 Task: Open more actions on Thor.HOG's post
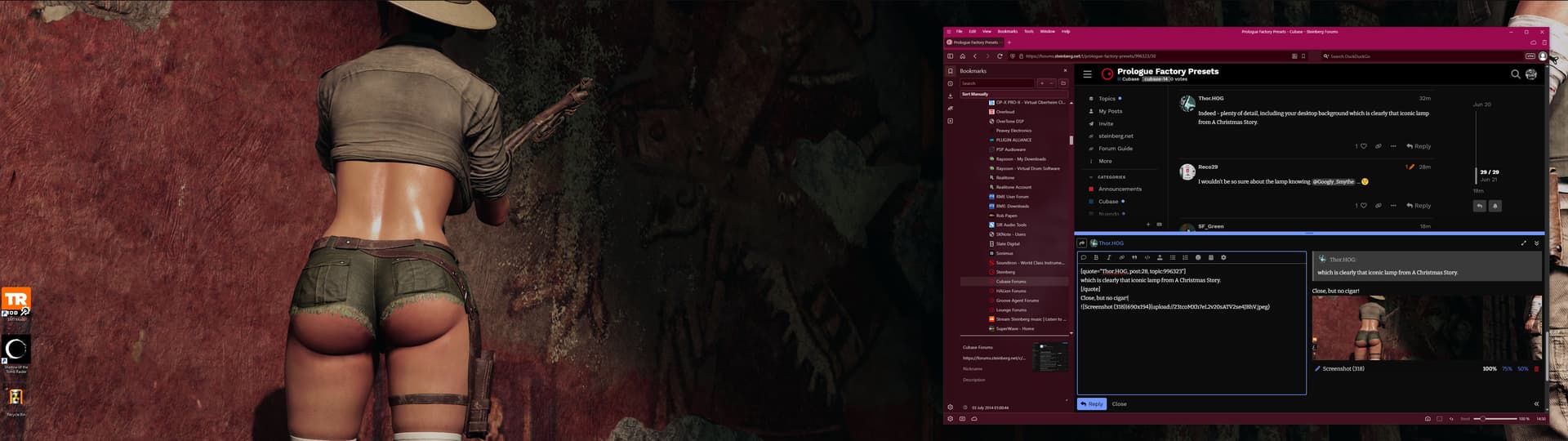[x=1393, y=147]
